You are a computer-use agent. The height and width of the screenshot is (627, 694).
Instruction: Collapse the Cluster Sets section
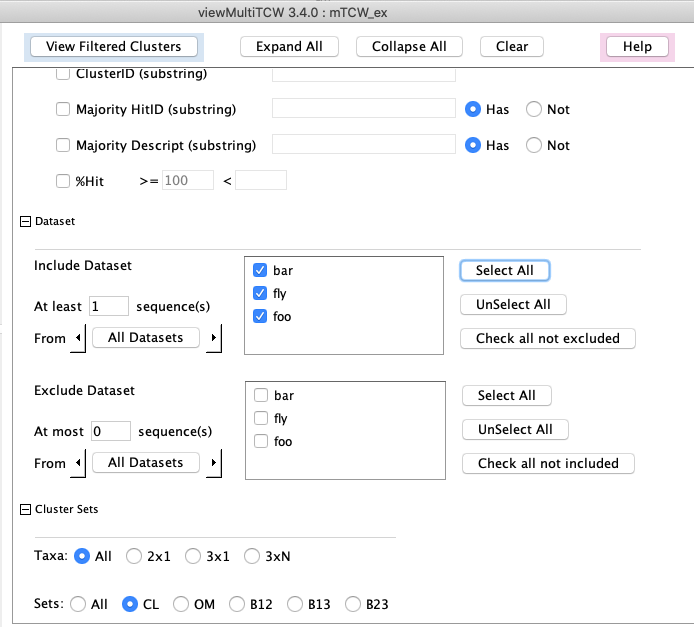click(25, 509)
